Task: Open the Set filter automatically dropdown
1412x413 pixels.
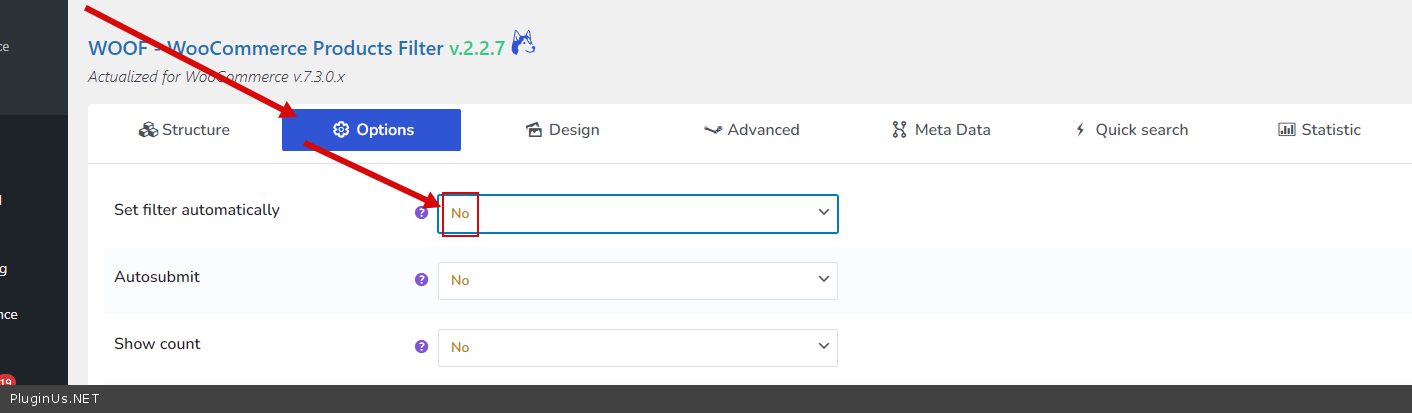Action: (x=638, y=213)
